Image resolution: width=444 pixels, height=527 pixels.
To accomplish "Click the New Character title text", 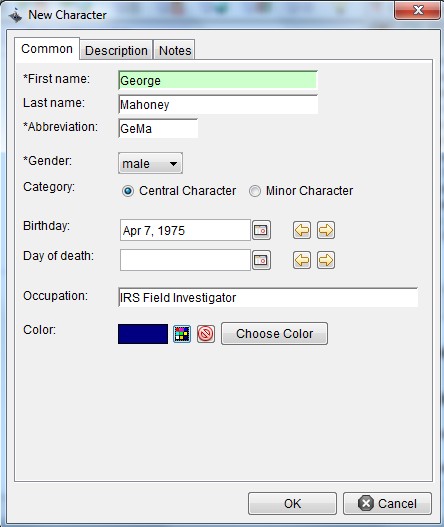I will pyautogui.click(x=67, y=15).
